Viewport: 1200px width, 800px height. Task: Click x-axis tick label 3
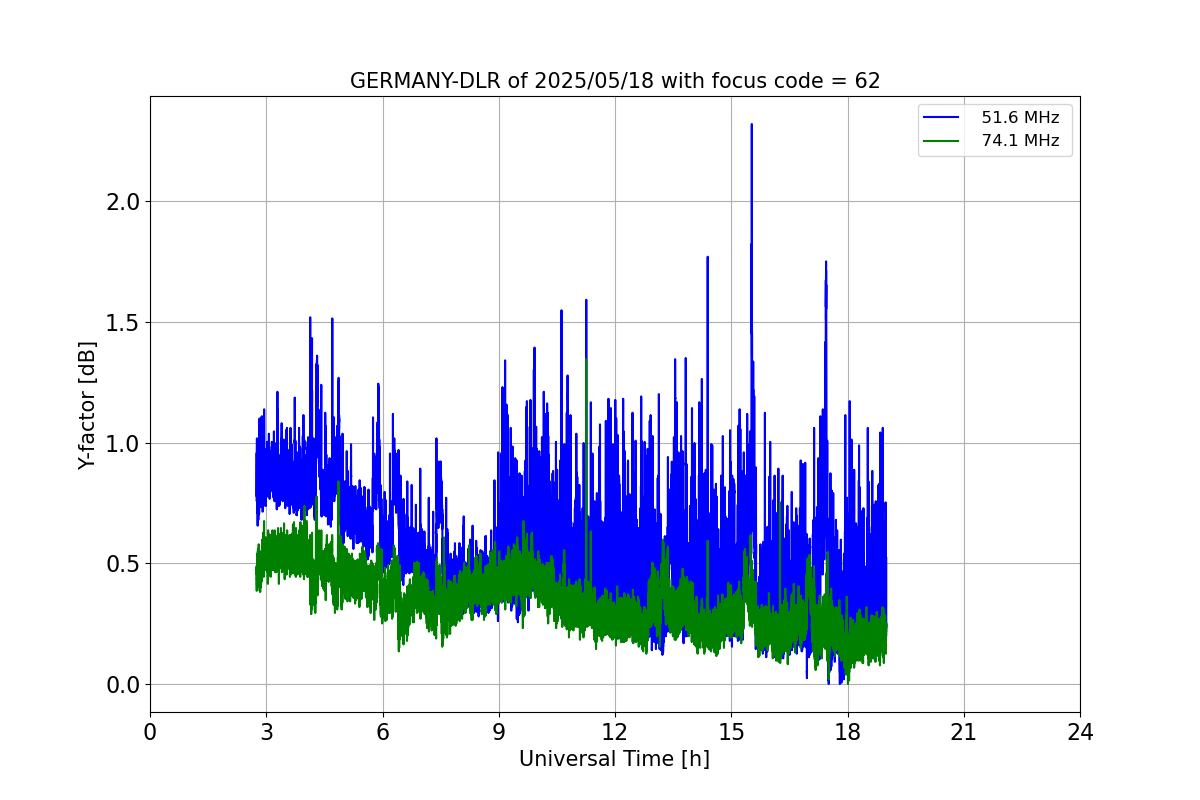[266, 732]
